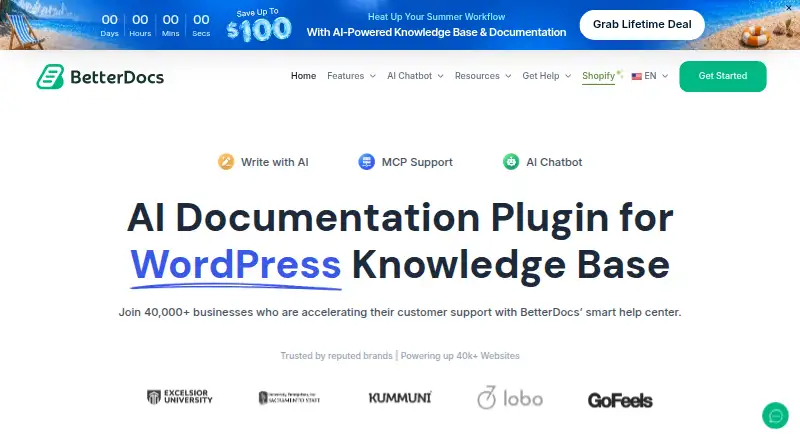
Task: Select the MCP Support label
Action: click(417, 162)
